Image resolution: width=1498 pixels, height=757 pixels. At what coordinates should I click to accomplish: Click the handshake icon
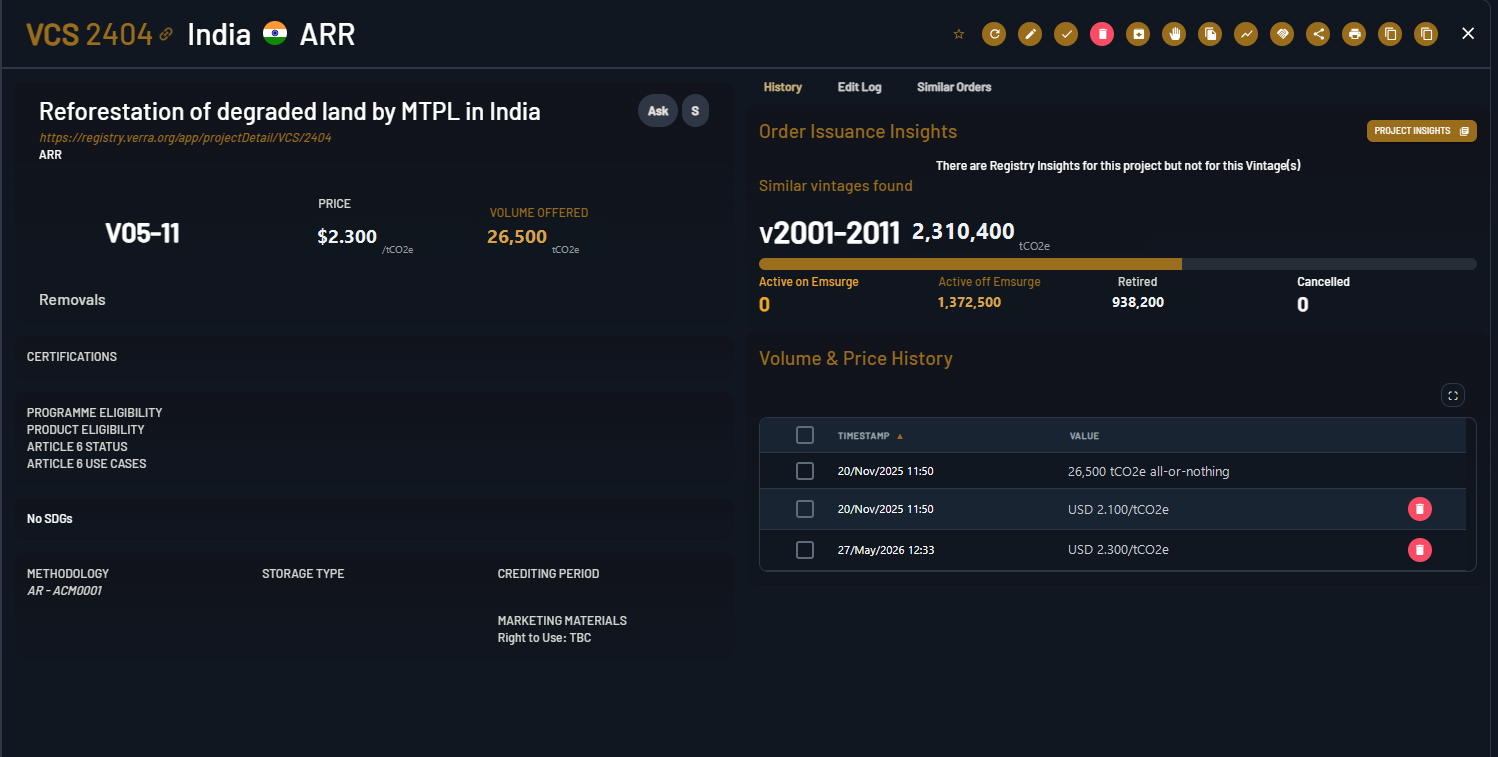click(x=1283, y=34)
